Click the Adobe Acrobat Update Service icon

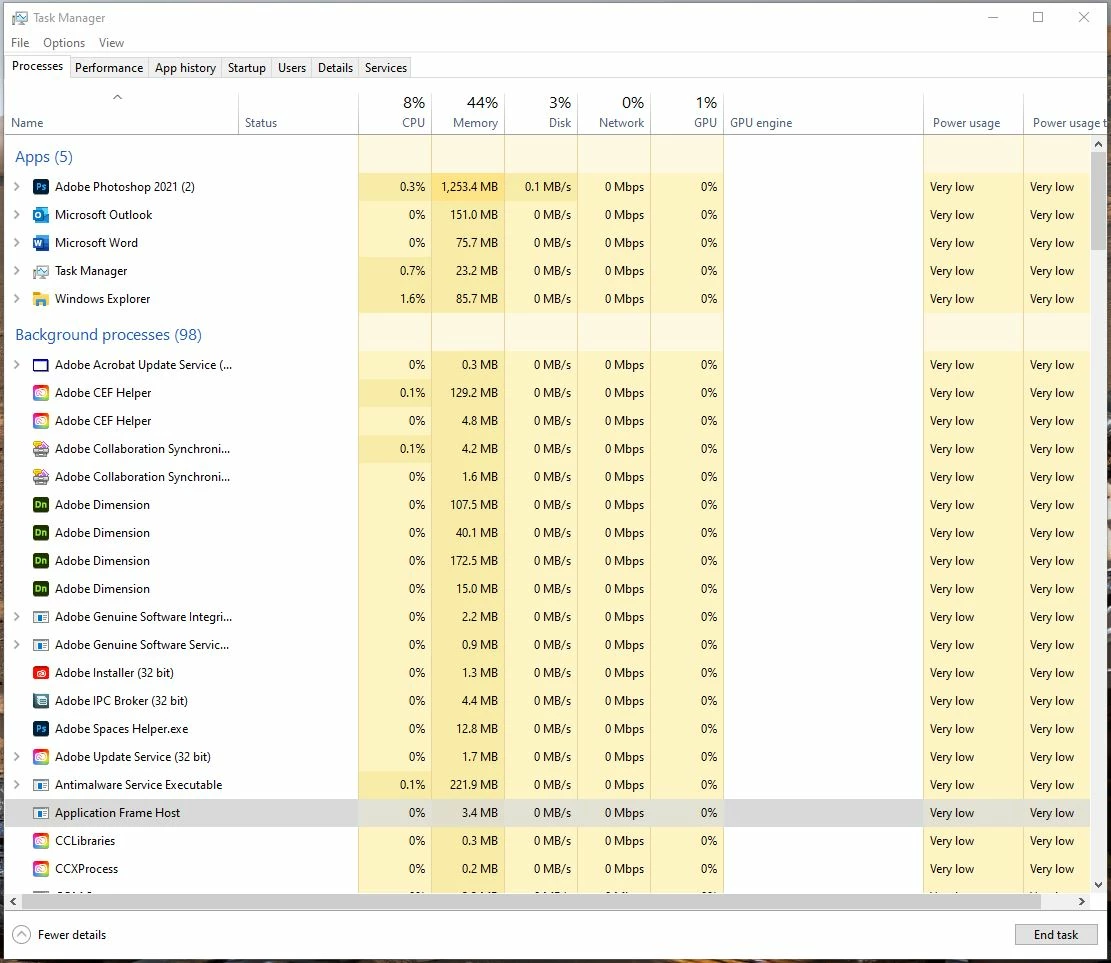[41, 365]
